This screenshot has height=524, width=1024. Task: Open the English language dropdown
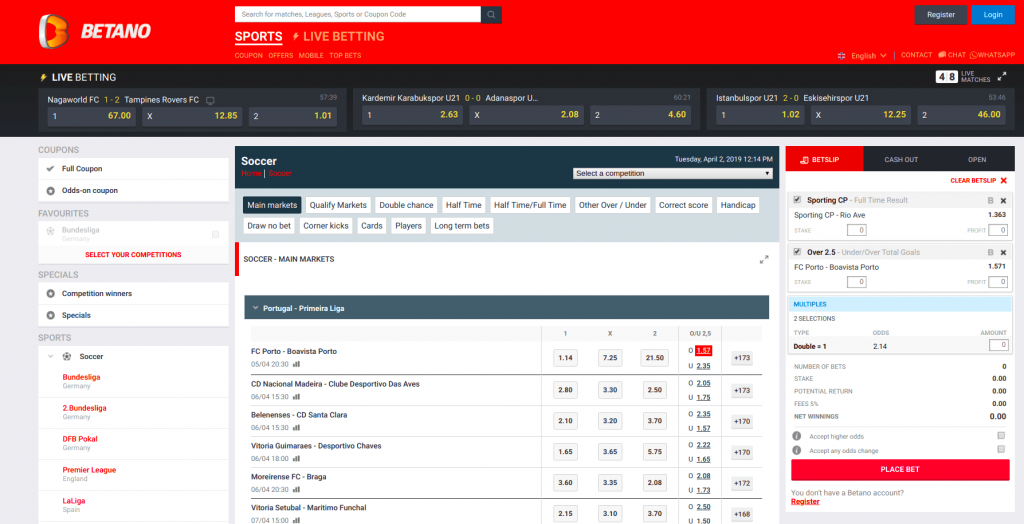point(862,56)
